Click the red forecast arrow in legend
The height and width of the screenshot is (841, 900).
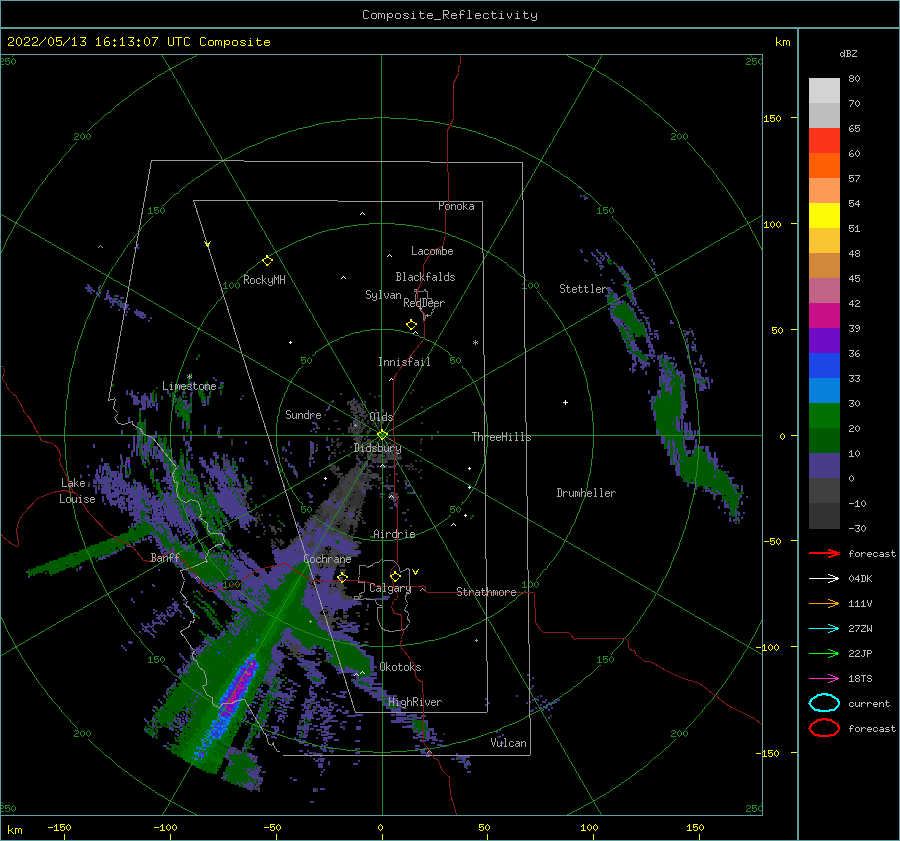(x=824, y=553)
